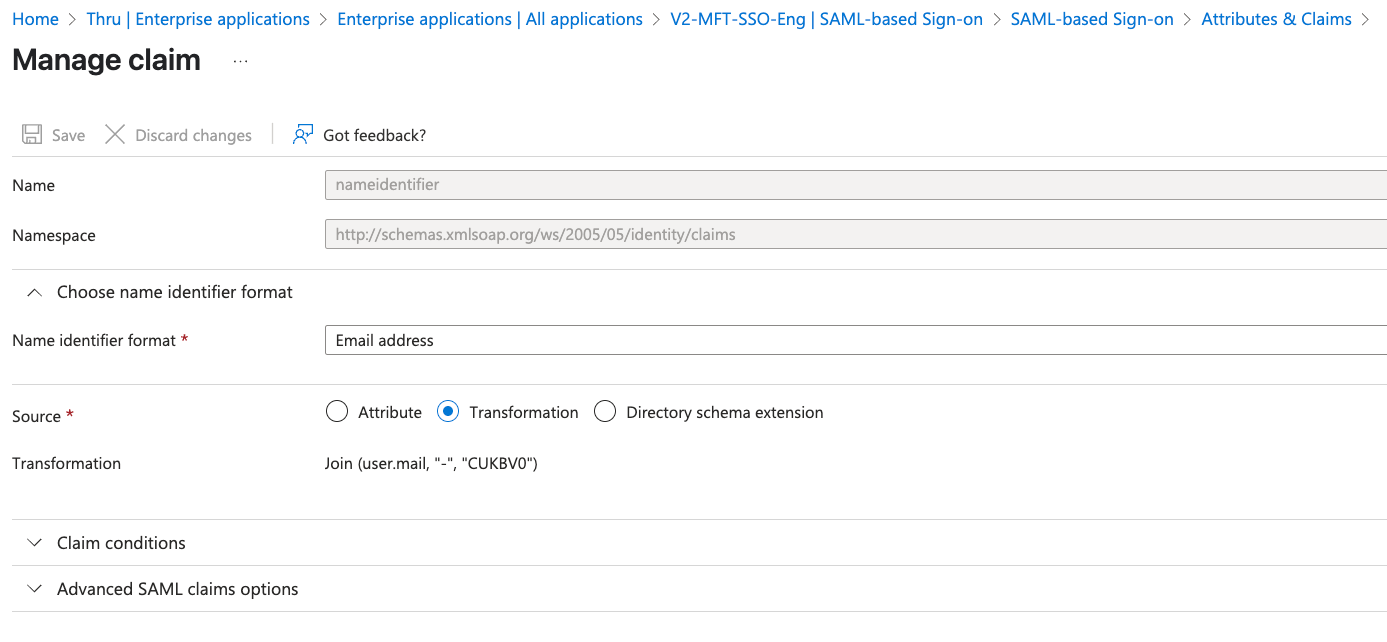Screen dimensions: 1387x642
Task: Go back to Attributes & Claims breadcrumb
Action: (x=1276, y=19)
